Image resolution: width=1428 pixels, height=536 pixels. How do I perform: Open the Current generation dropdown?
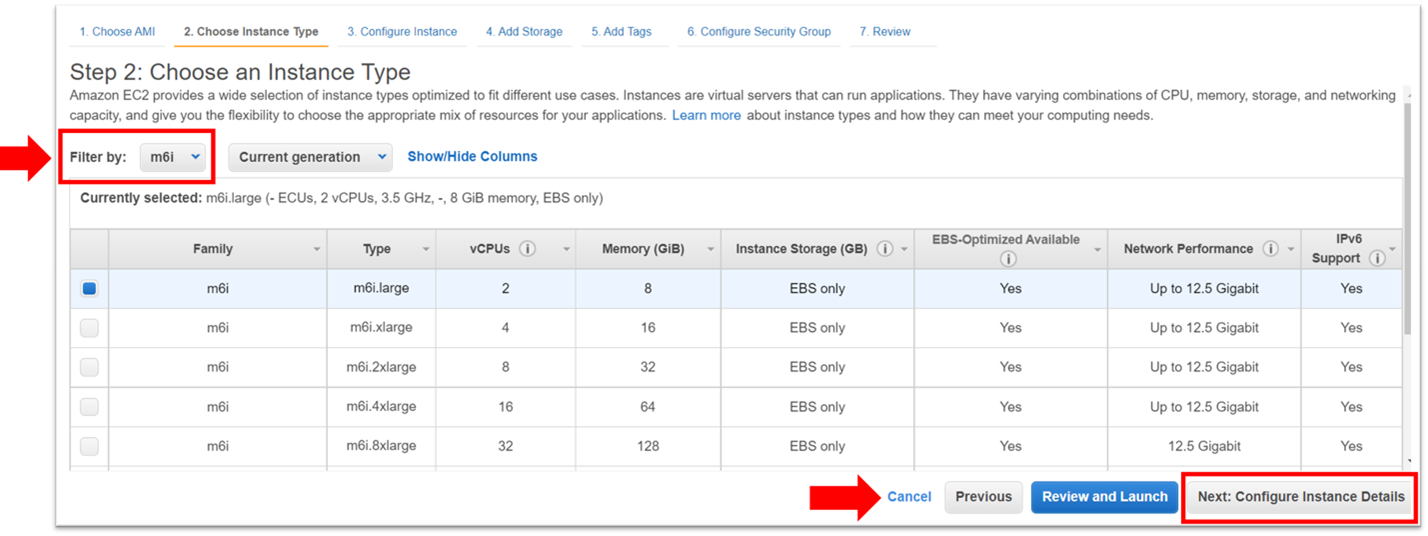[x=310, y=157]
